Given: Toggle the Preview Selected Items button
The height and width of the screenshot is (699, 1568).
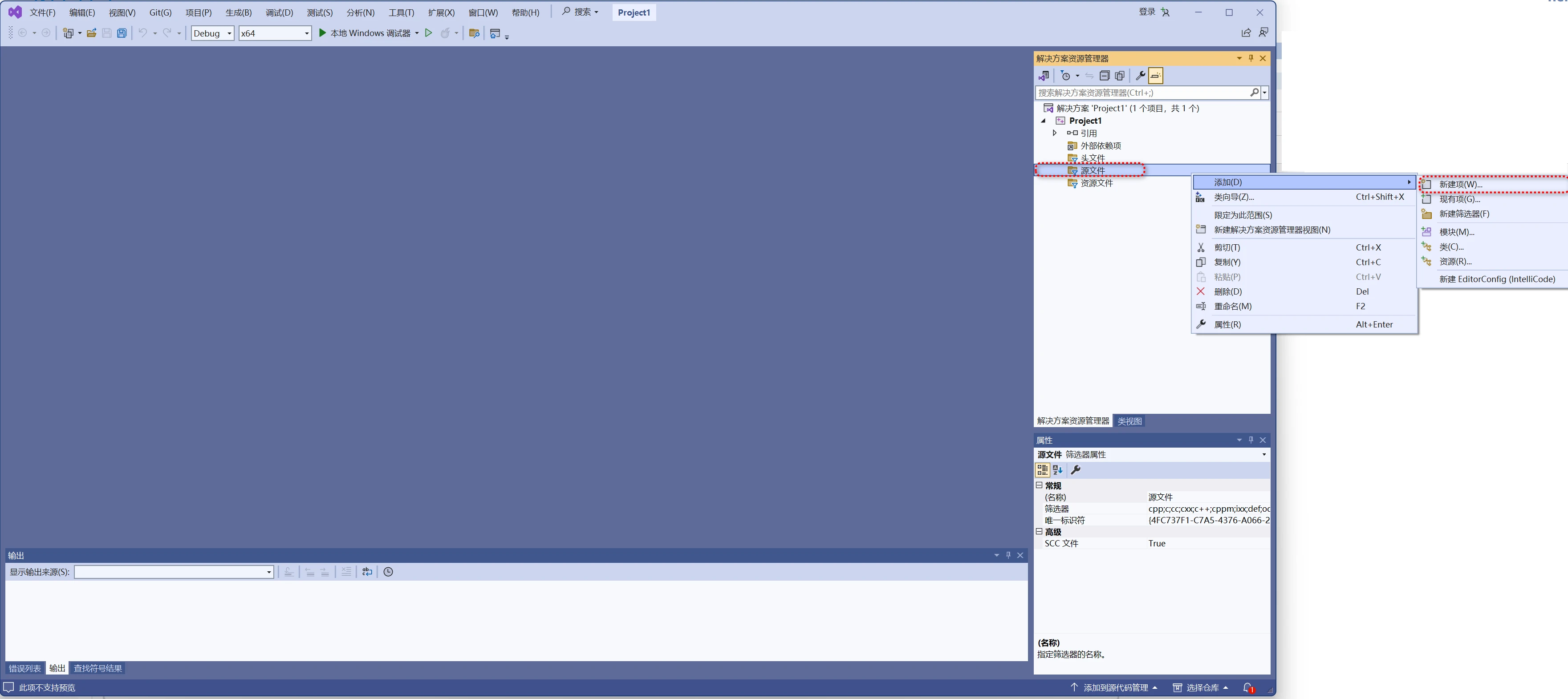Looking at the screenshot, I should point(1155,76).
